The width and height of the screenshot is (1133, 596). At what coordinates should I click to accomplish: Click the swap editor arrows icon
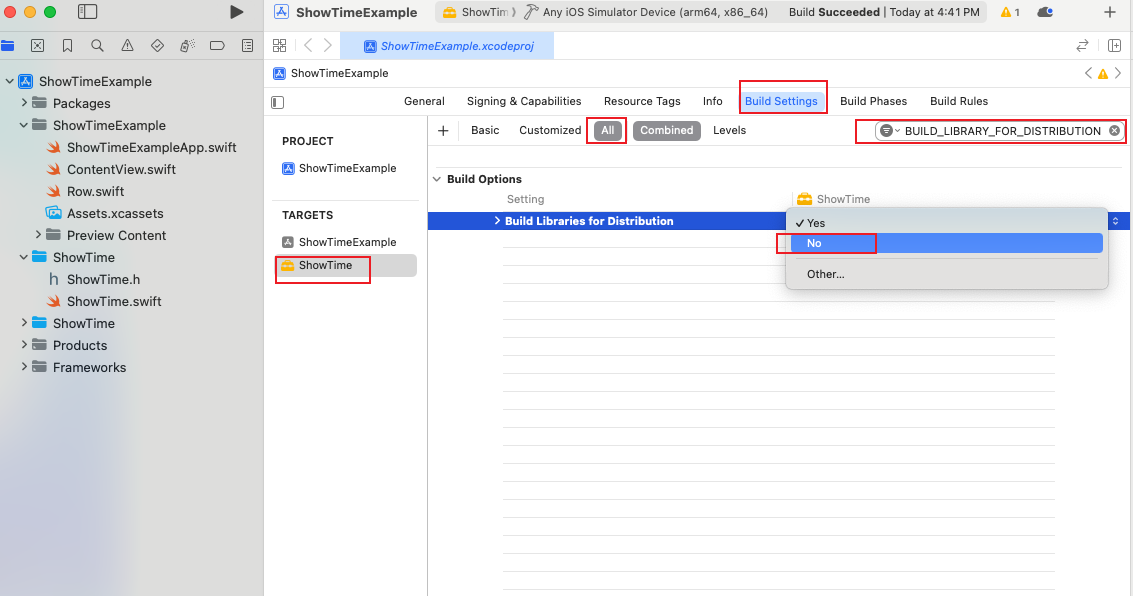(1082, 46)
